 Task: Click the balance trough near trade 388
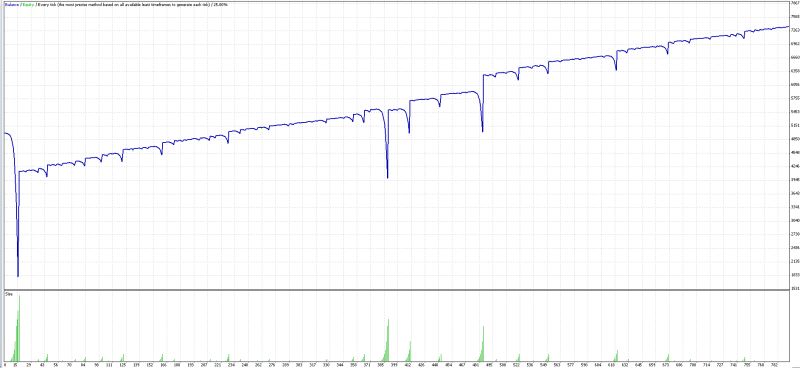point(388,177)
